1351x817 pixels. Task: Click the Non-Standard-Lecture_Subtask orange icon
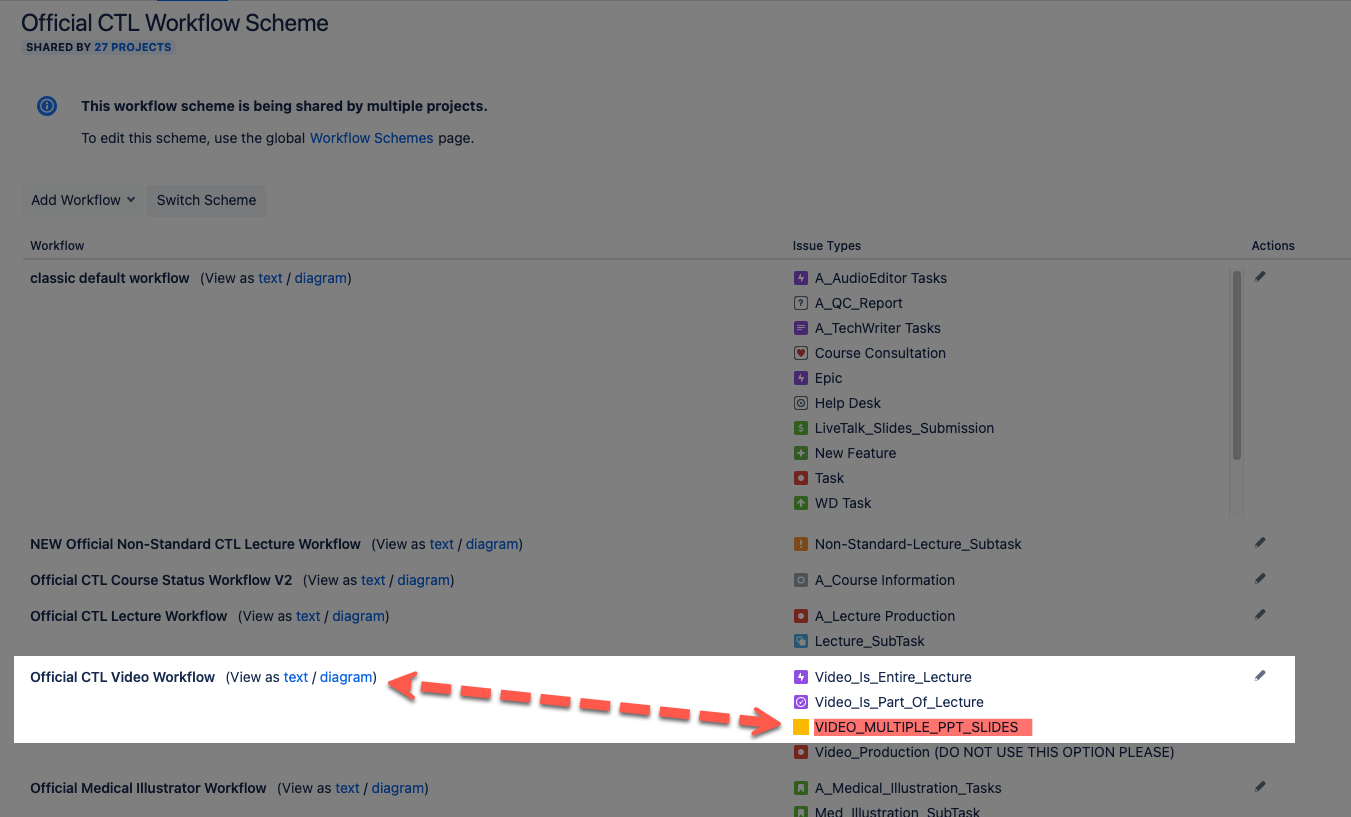point(800,544)
